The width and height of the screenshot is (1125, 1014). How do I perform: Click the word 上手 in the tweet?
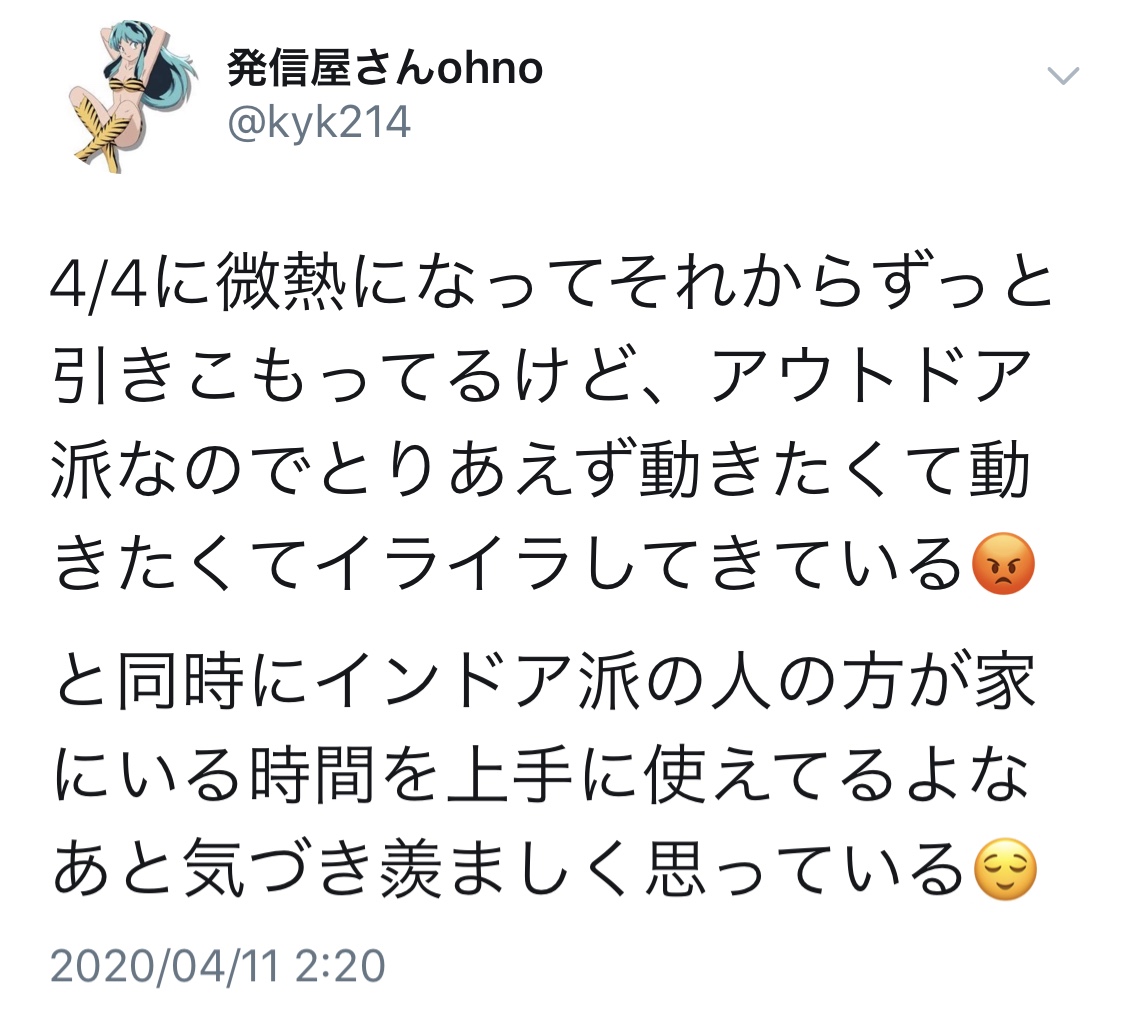509,775
